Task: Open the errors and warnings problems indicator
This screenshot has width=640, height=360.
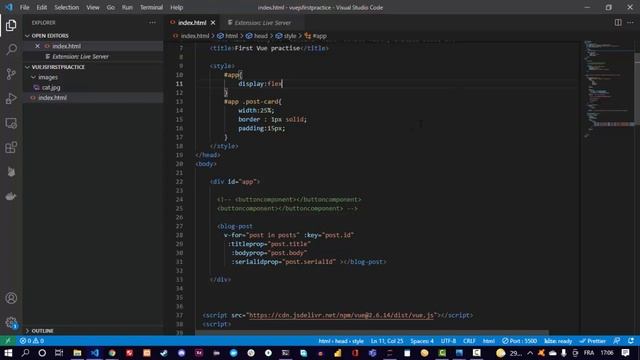Action: coord(32,341)
